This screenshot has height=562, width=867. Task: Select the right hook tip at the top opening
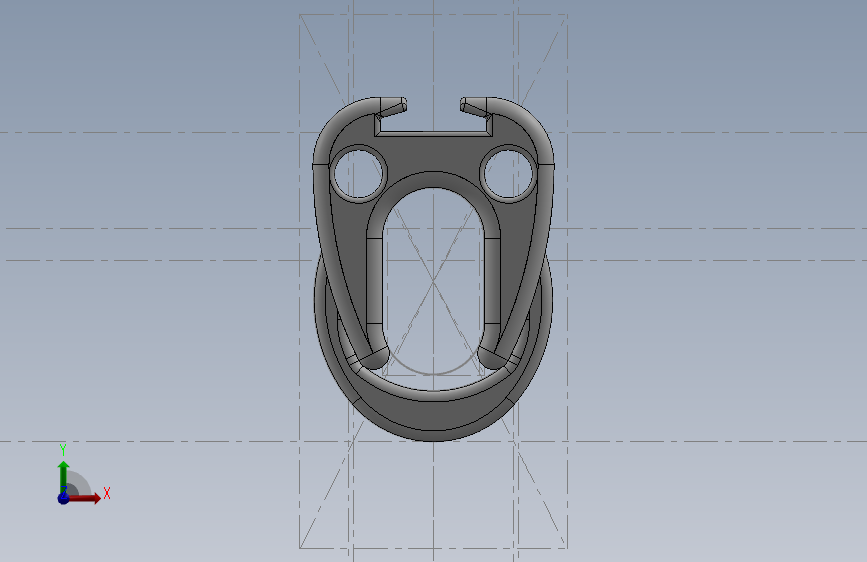[x=474, y=107]
